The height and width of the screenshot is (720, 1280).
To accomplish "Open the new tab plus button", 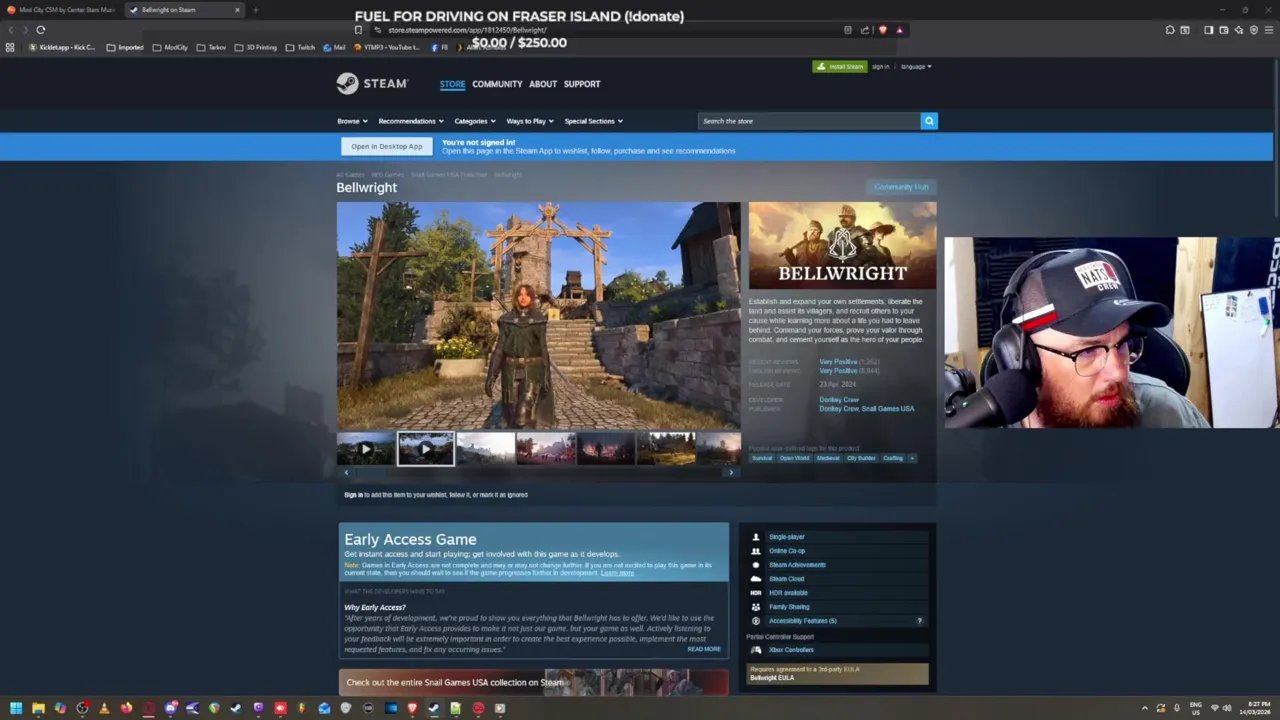I will click(x=255, y=10).
